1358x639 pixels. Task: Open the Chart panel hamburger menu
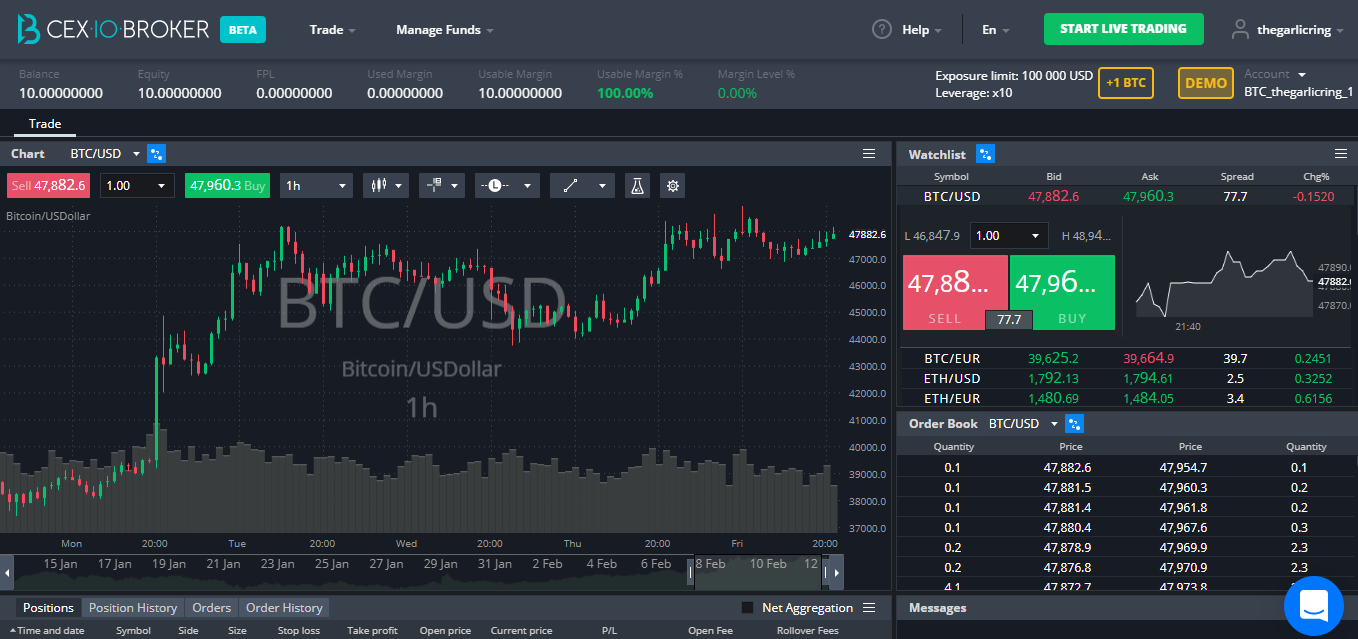869,154
